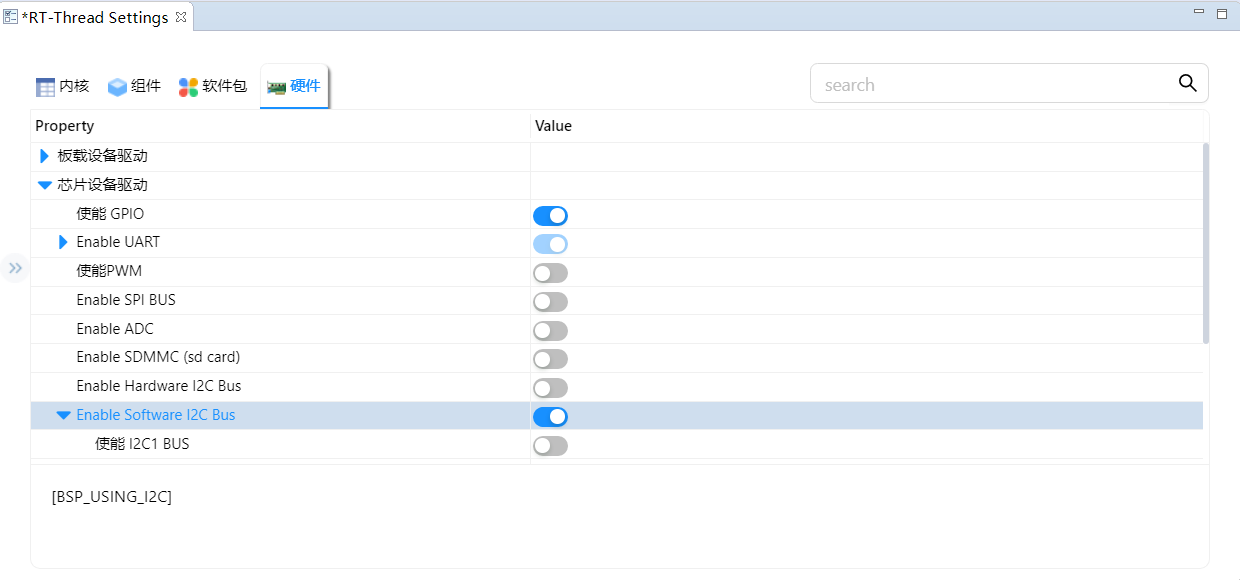1240x580 pixels.
Task: Close the RT-Thread Settings editor tab
Action: point(181,17)
